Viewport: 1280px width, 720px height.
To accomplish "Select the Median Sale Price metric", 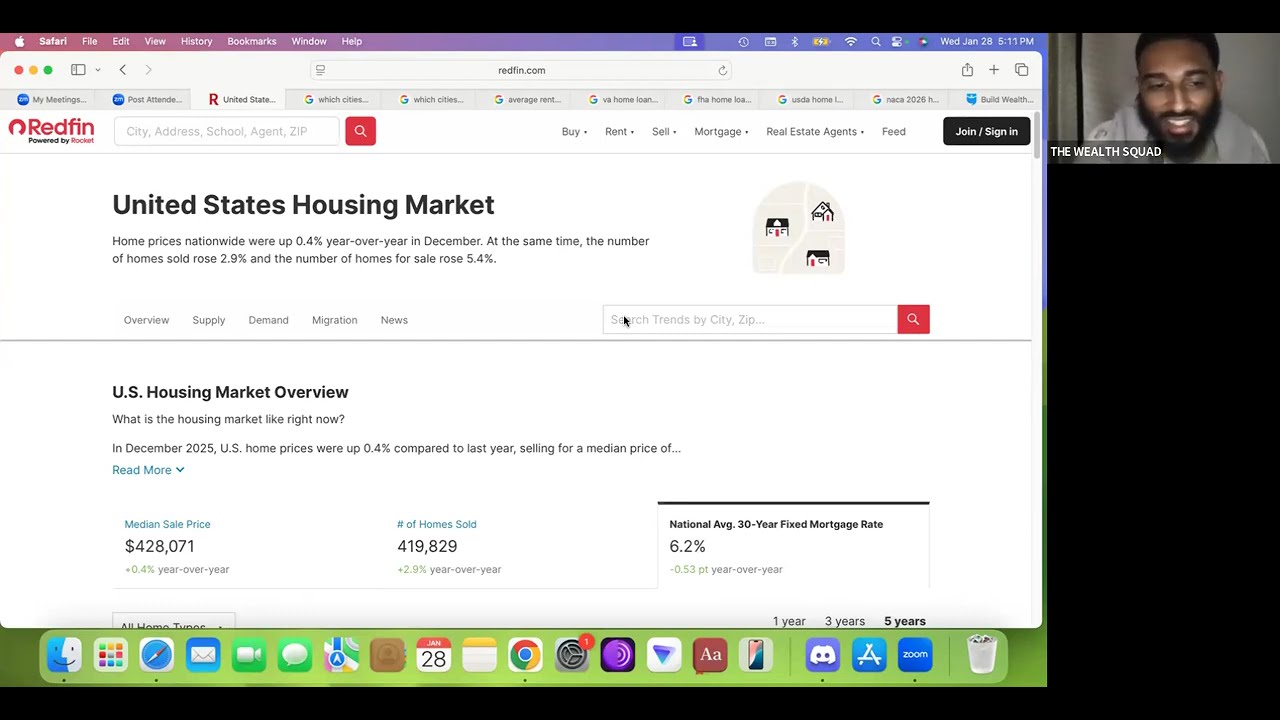I will point(167,524).
